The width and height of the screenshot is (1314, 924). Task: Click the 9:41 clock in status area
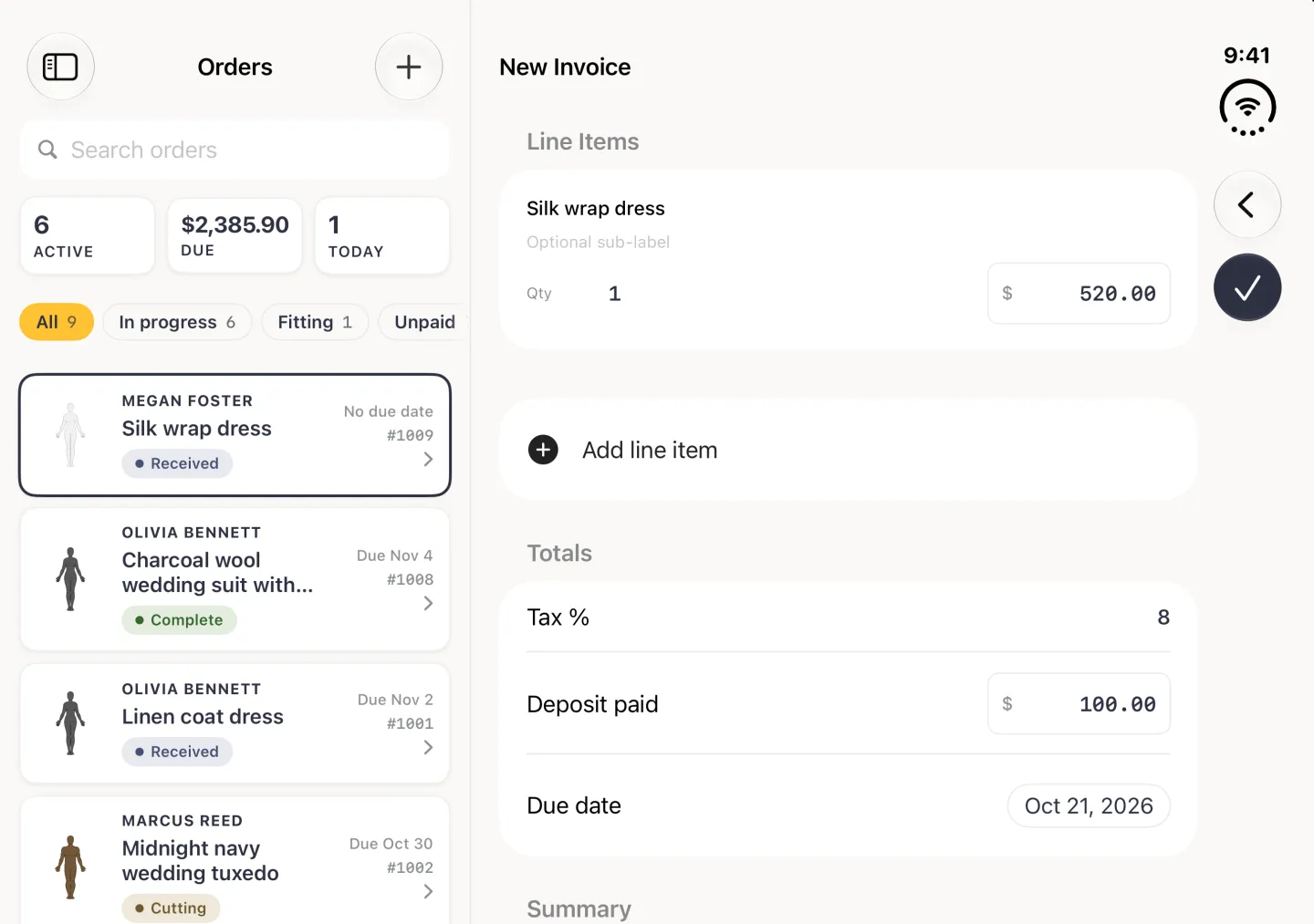pos(1246,56)
